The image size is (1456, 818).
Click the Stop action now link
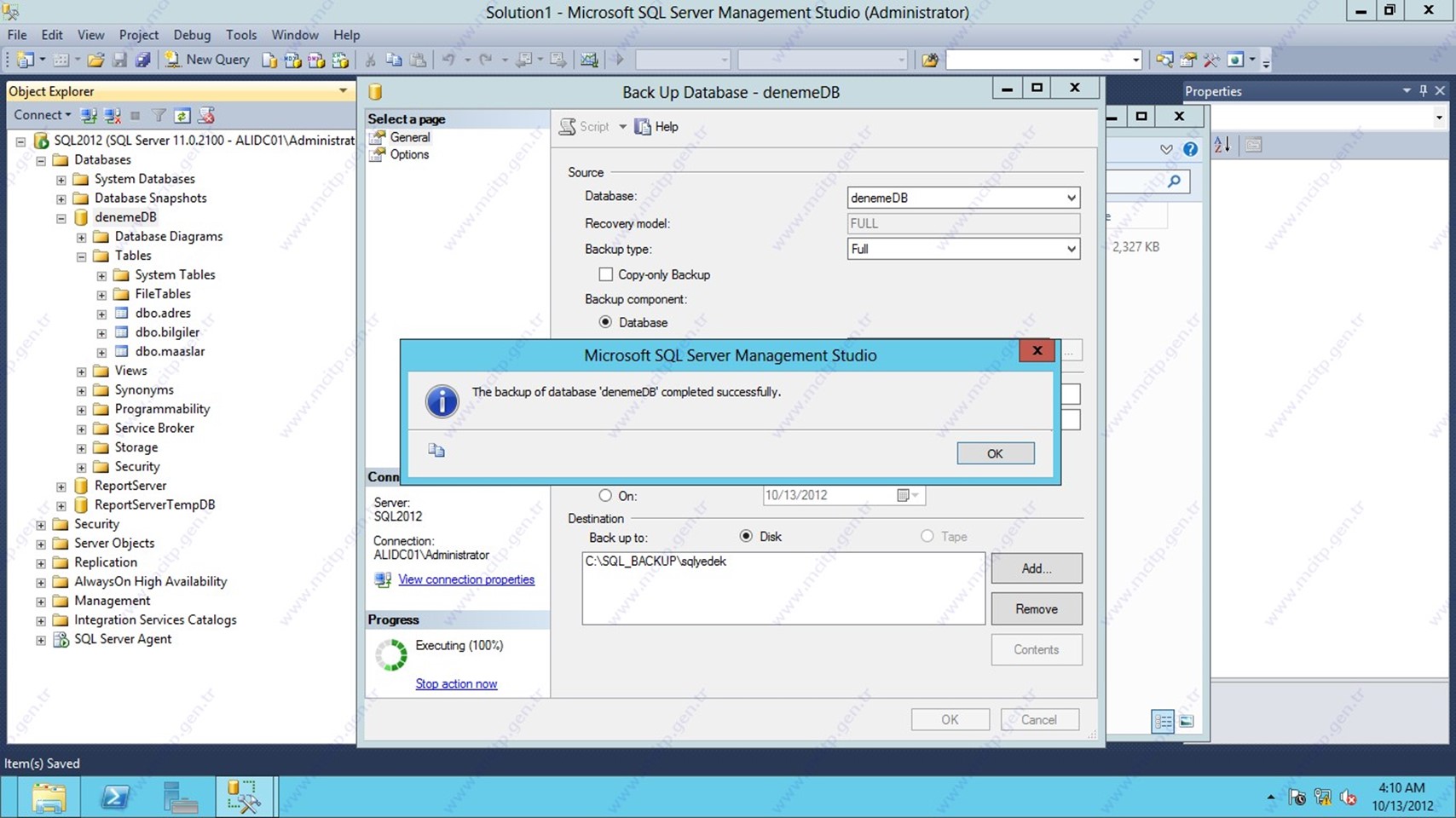pos(456,684)
